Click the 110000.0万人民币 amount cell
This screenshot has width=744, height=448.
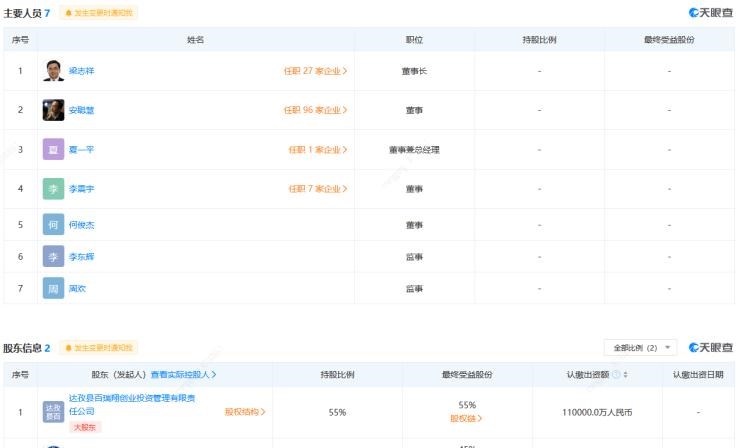coord(597,412)
